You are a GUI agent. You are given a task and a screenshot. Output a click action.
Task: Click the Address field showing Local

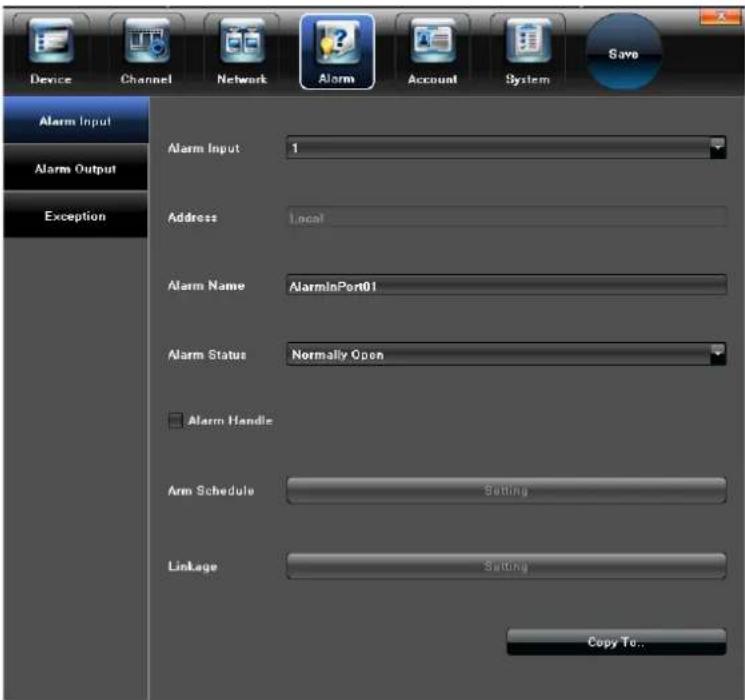point(506,218)
